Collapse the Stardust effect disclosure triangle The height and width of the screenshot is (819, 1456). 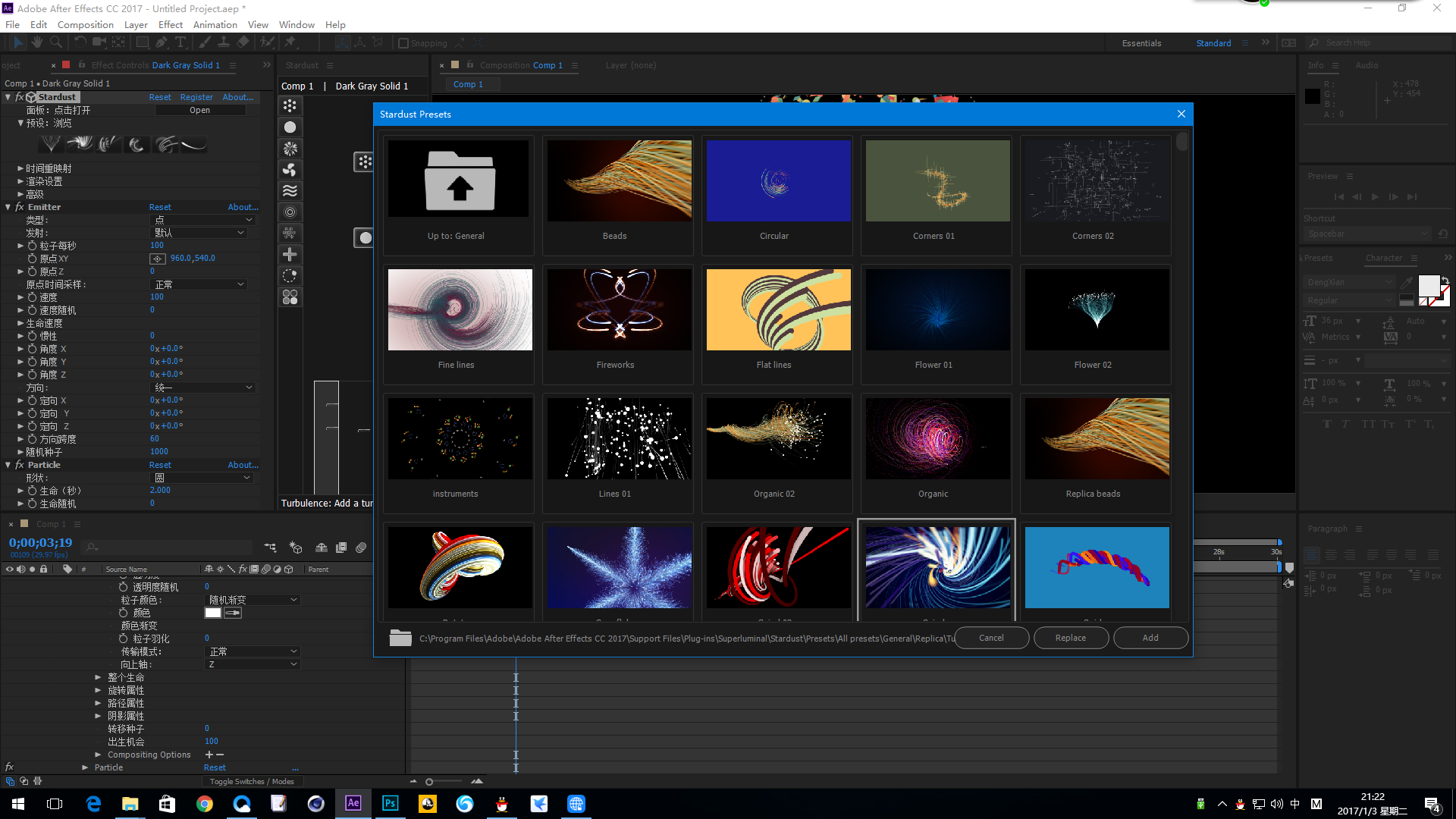[x=8, y=97]
